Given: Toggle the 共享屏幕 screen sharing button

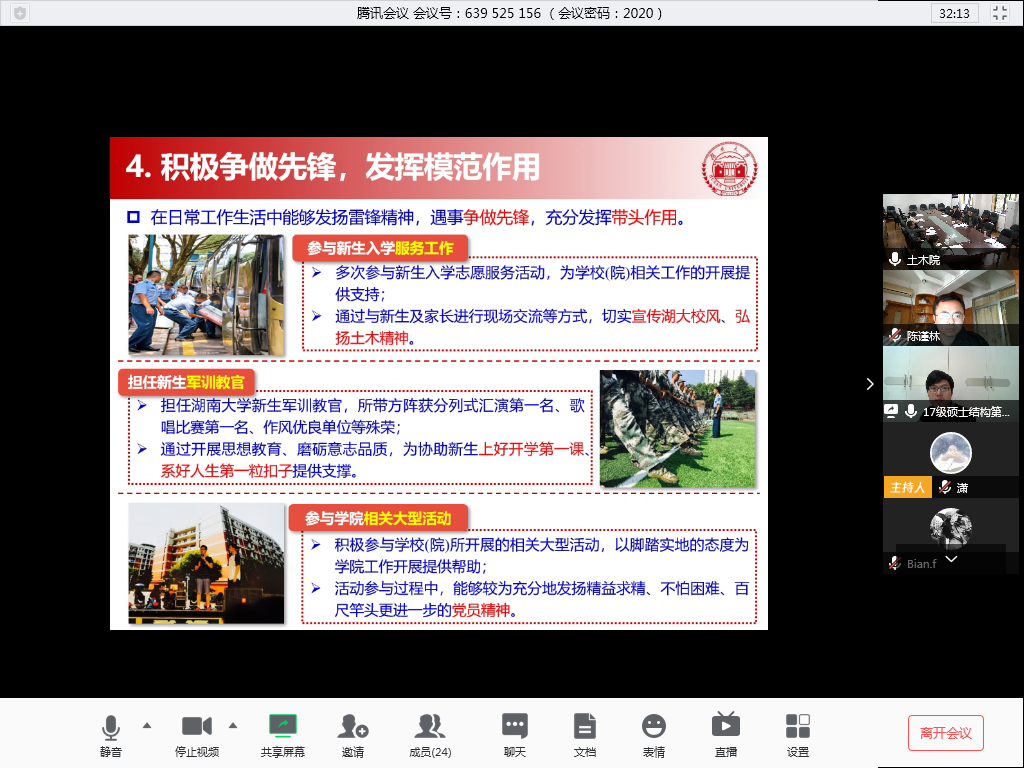Looking at the screenshot, I should [283, 733].
